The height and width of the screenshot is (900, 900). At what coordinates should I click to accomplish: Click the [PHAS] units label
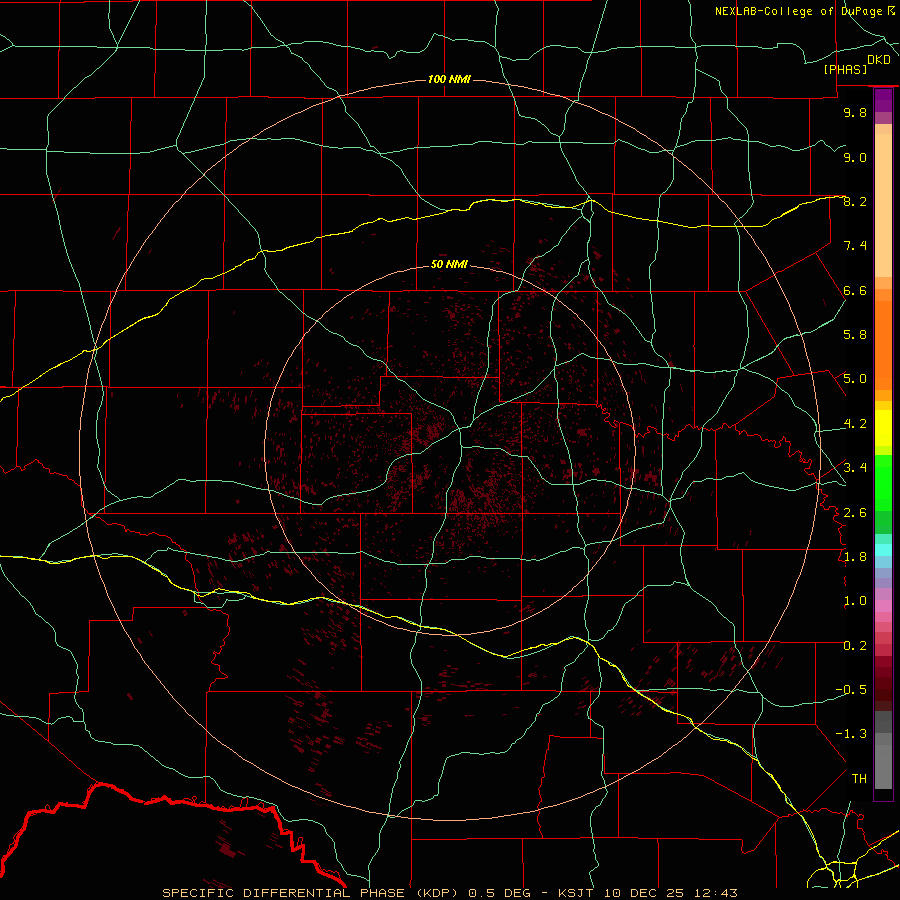click(845, 70)
